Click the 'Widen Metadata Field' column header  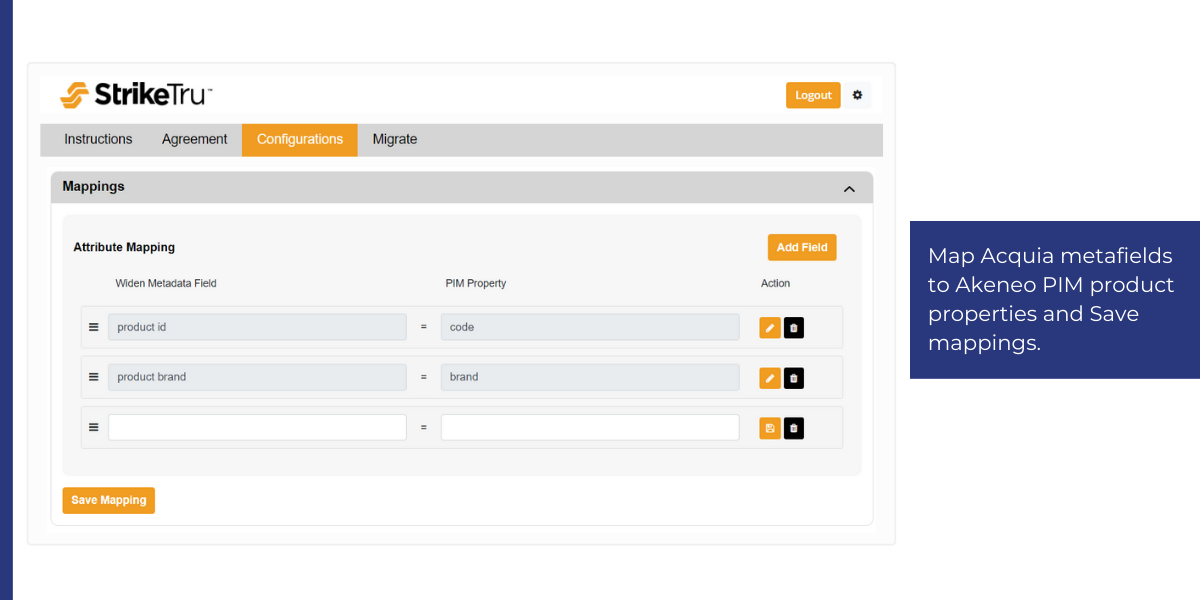click(166, 283)
